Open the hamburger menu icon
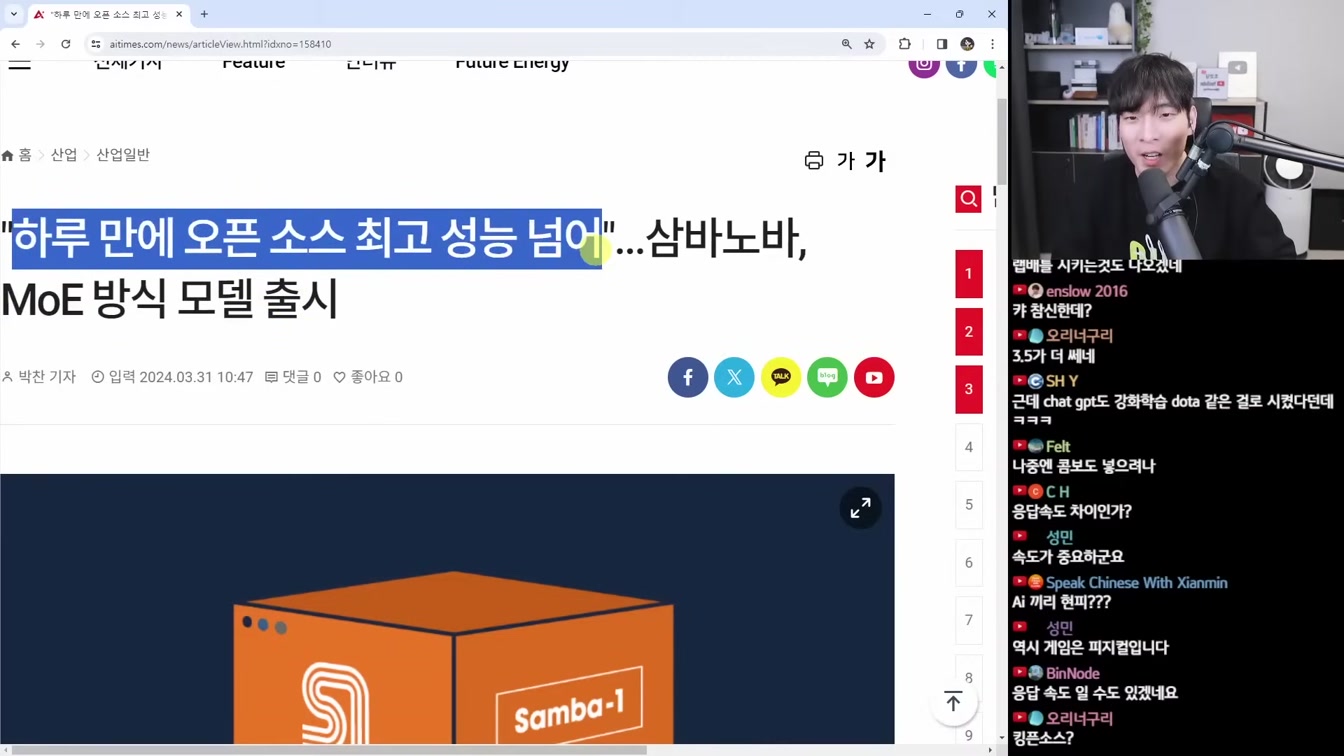 (19, 64)
